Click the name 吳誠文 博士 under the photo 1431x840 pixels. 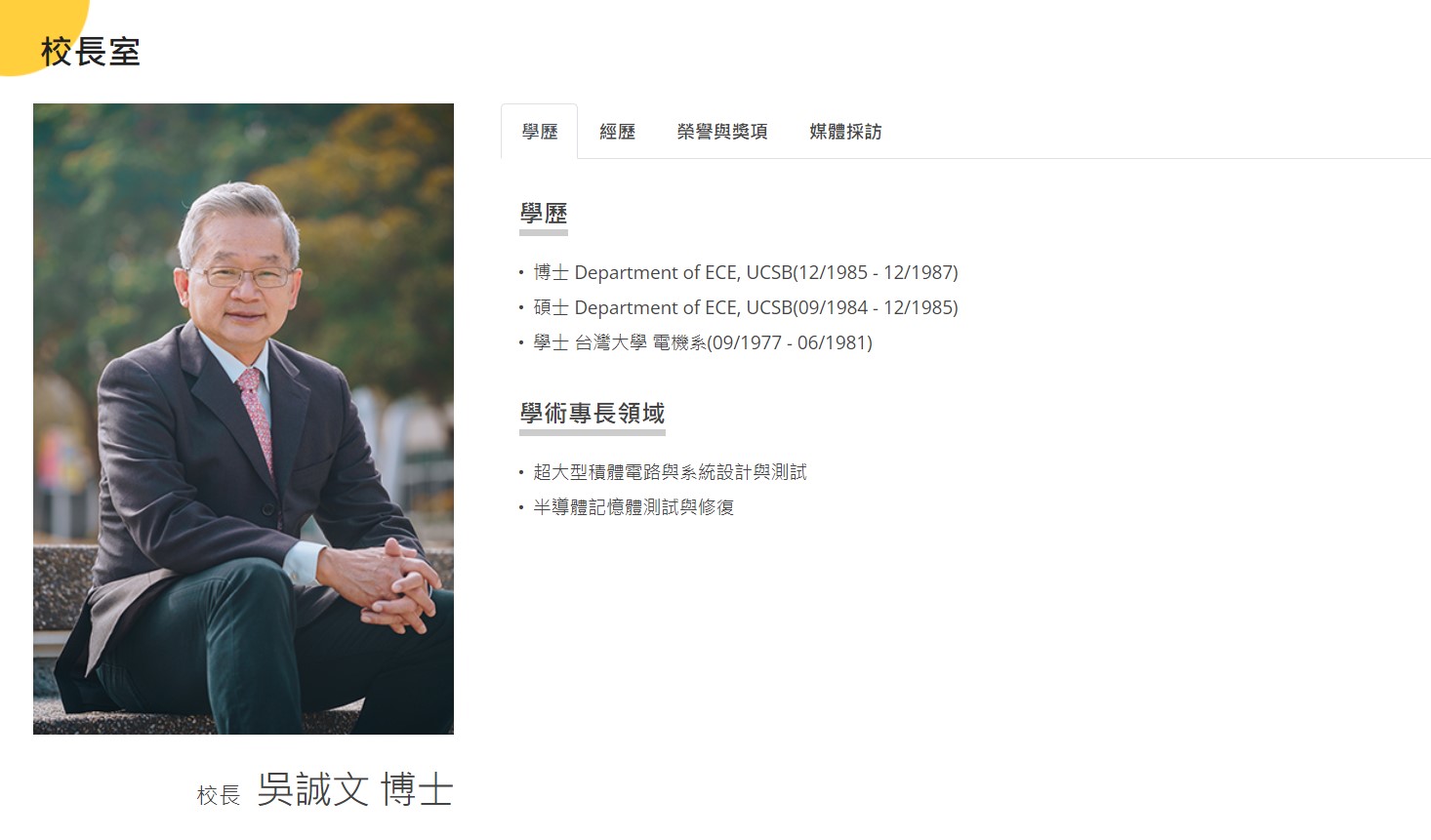(x=355, y=789)
